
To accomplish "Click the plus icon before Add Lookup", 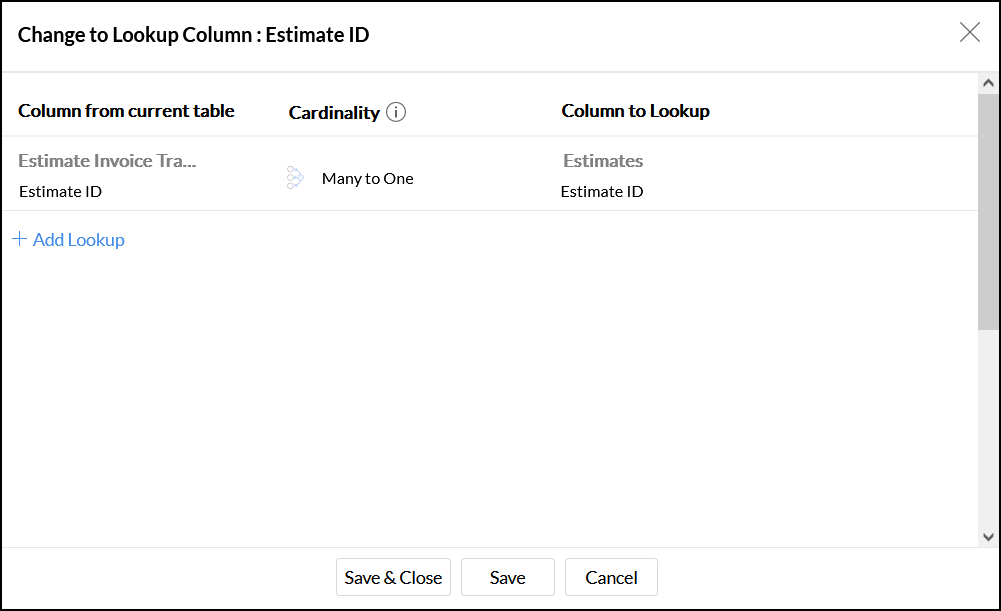I will click(x=19, y=240).
